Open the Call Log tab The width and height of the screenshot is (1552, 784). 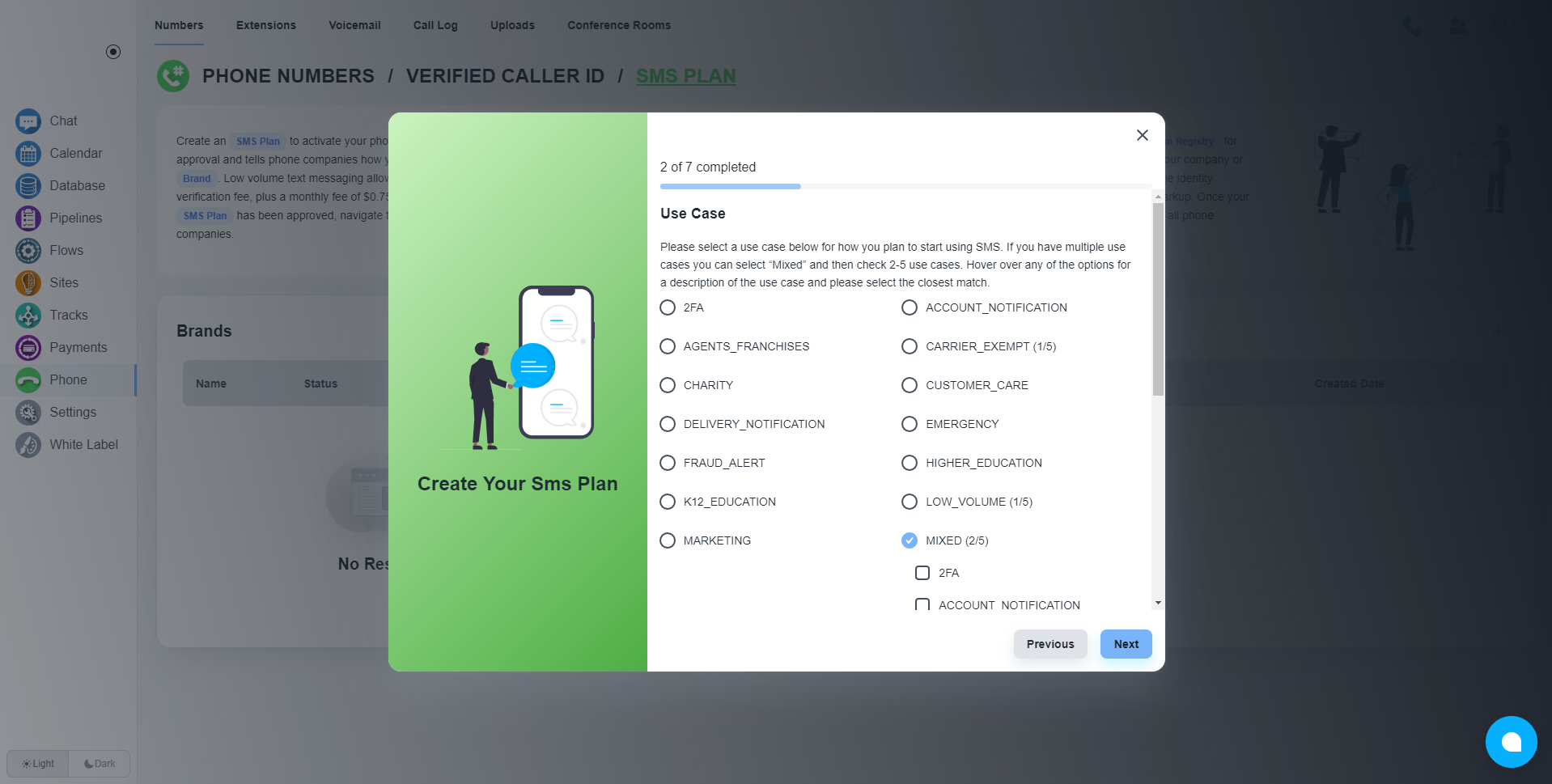435,25
